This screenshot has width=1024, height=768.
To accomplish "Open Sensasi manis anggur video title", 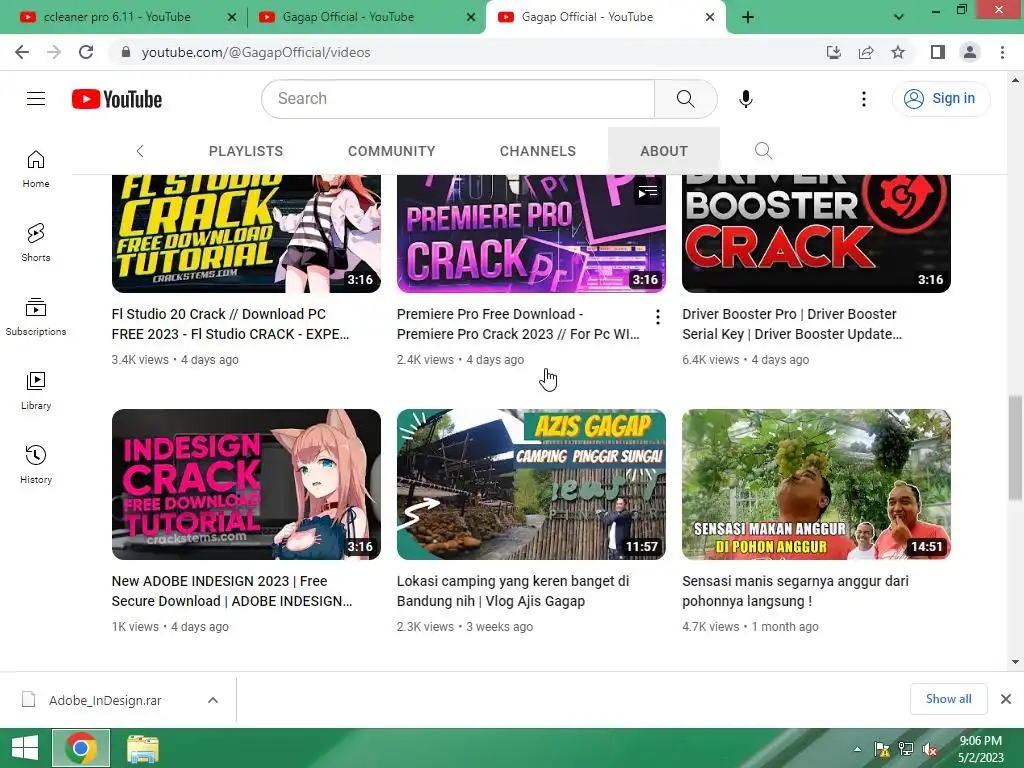I will click(x=795, y=591).
